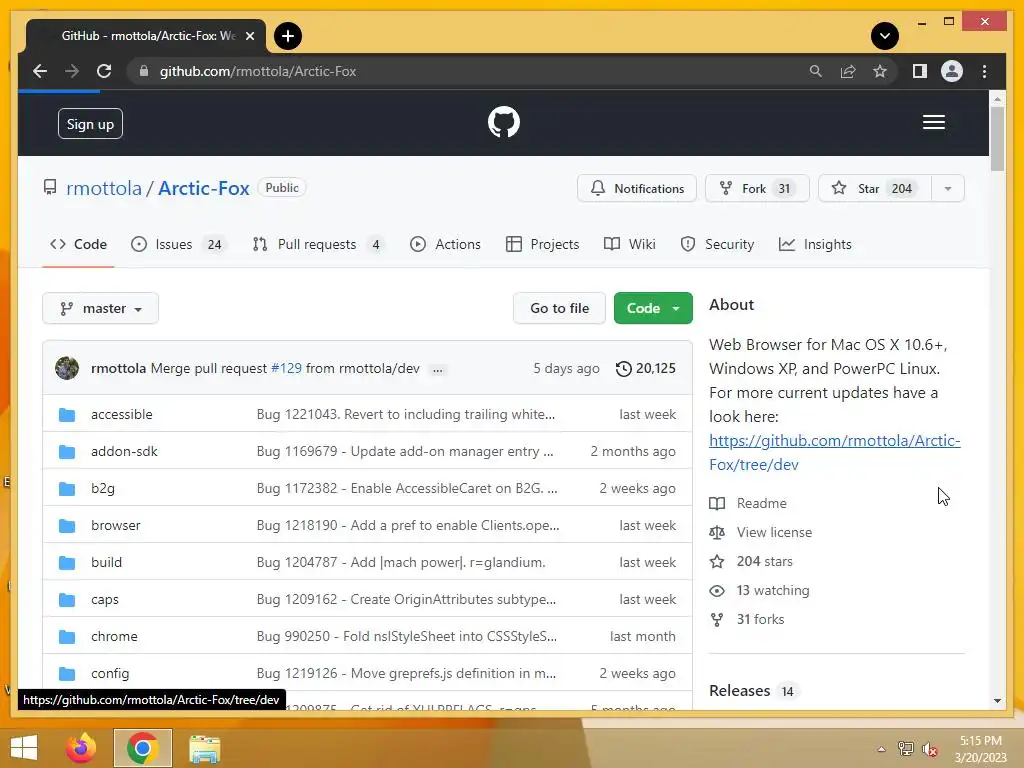Screen dimensions: 1024x768
Task: Close the GitHub Arctic-Fox tab
Action: pyautogui.click(x=249, y=36)
